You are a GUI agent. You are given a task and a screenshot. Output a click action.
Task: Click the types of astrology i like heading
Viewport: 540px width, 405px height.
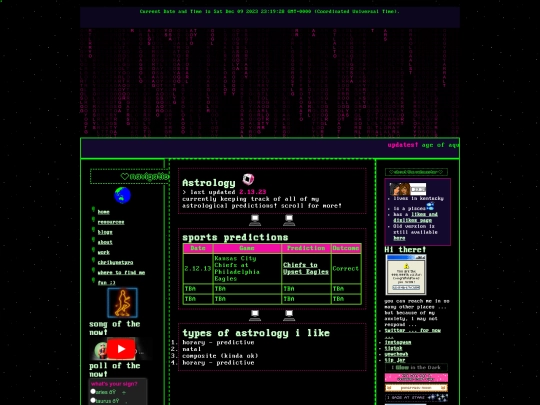pos(256,333)
